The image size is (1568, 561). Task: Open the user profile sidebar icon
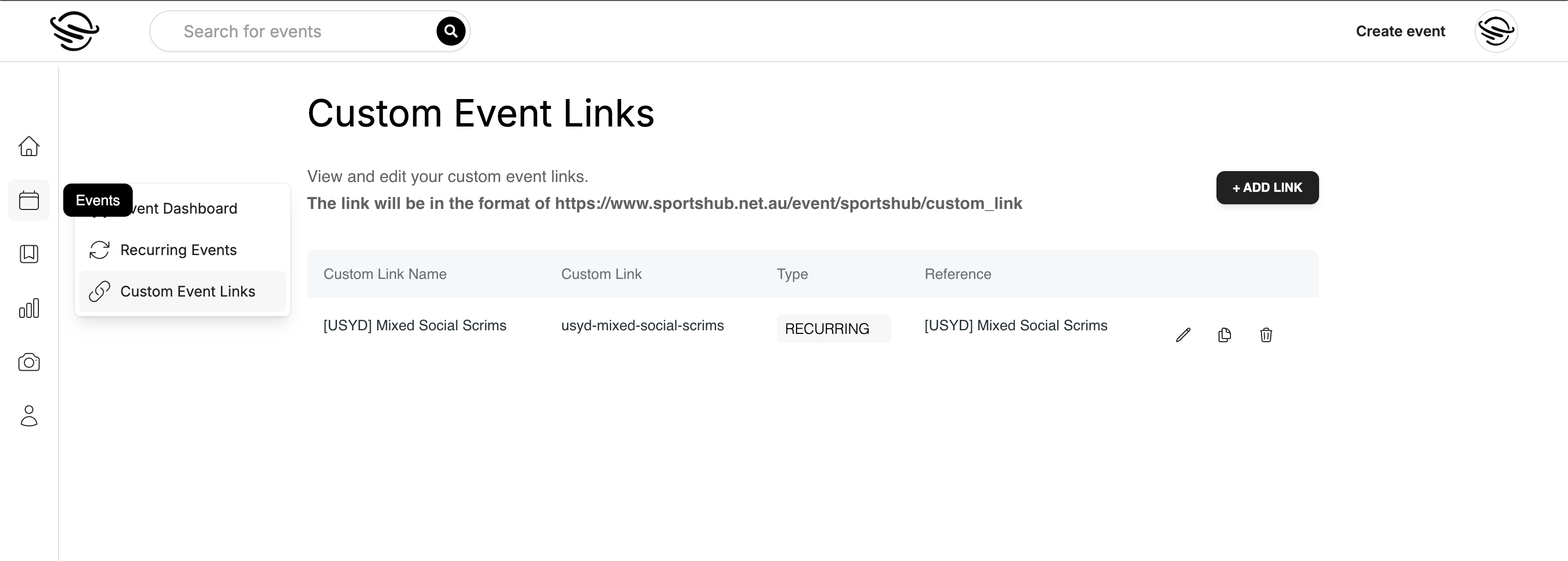tap(29, 416)
